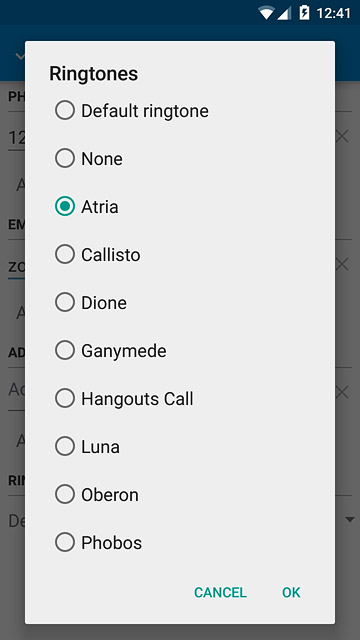The height and width of the screenshot is (640, 360).
Task: Tap the cellular signal icon
Action: [284, 13]
